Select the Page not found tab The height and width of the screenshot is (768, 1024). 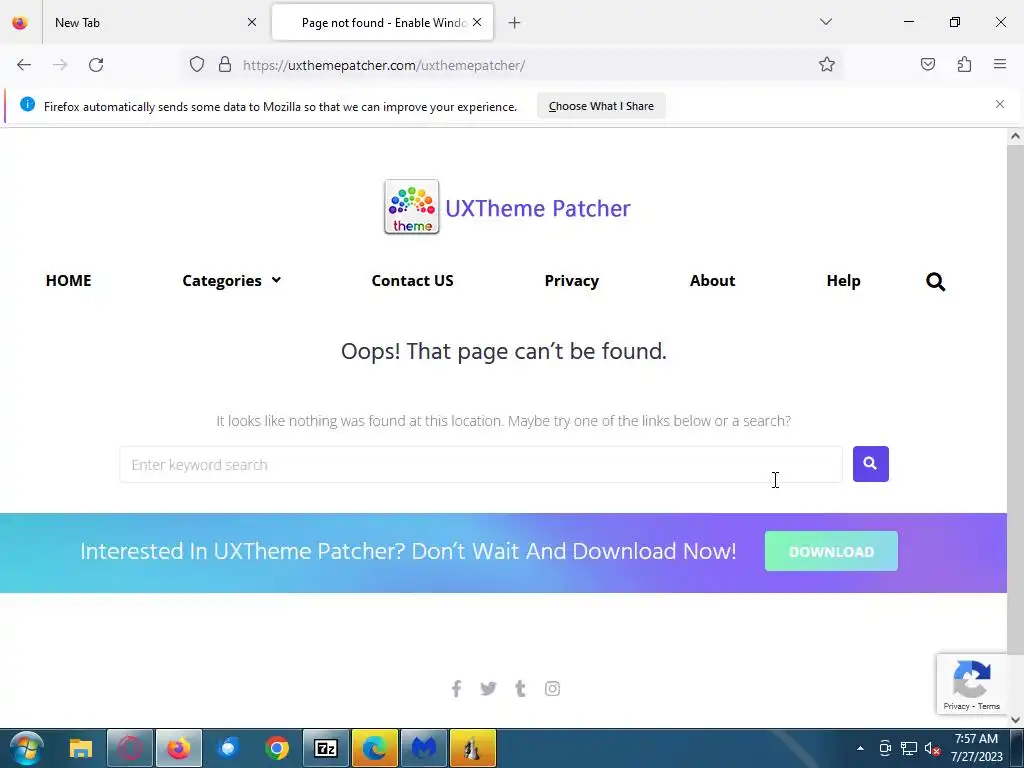[x=383, y=22]
